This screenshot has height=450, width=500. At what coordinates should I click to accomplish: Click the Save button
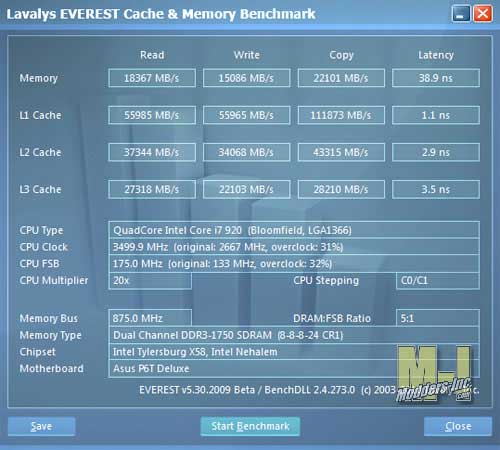(42, 426)
